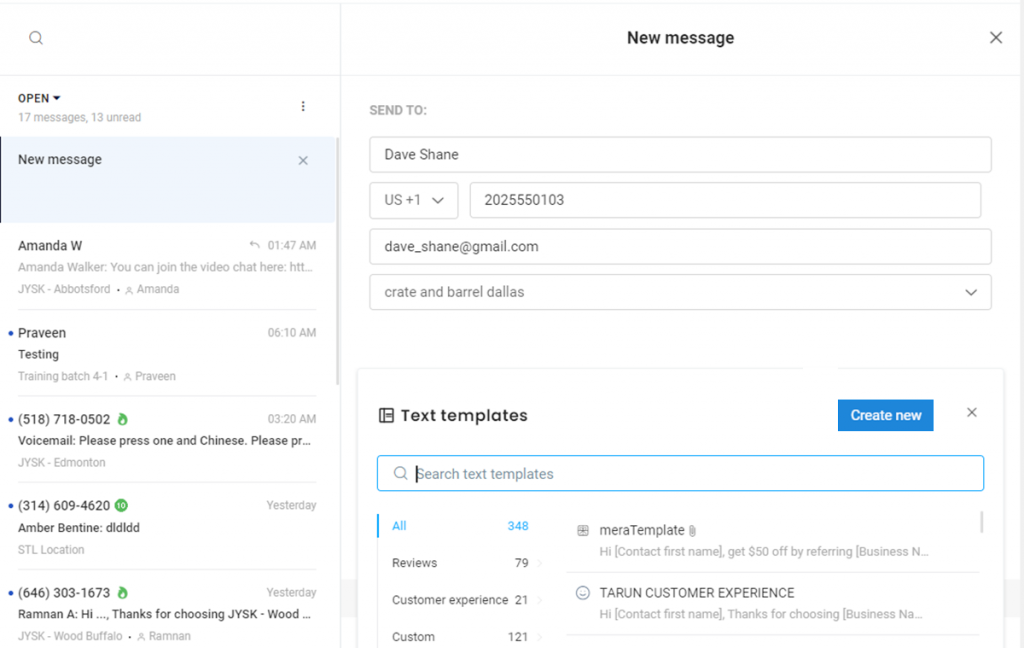Expand the crate and barrel dallas location dropdown
This screenshot has height=648, width=1024.
(970, 292)
